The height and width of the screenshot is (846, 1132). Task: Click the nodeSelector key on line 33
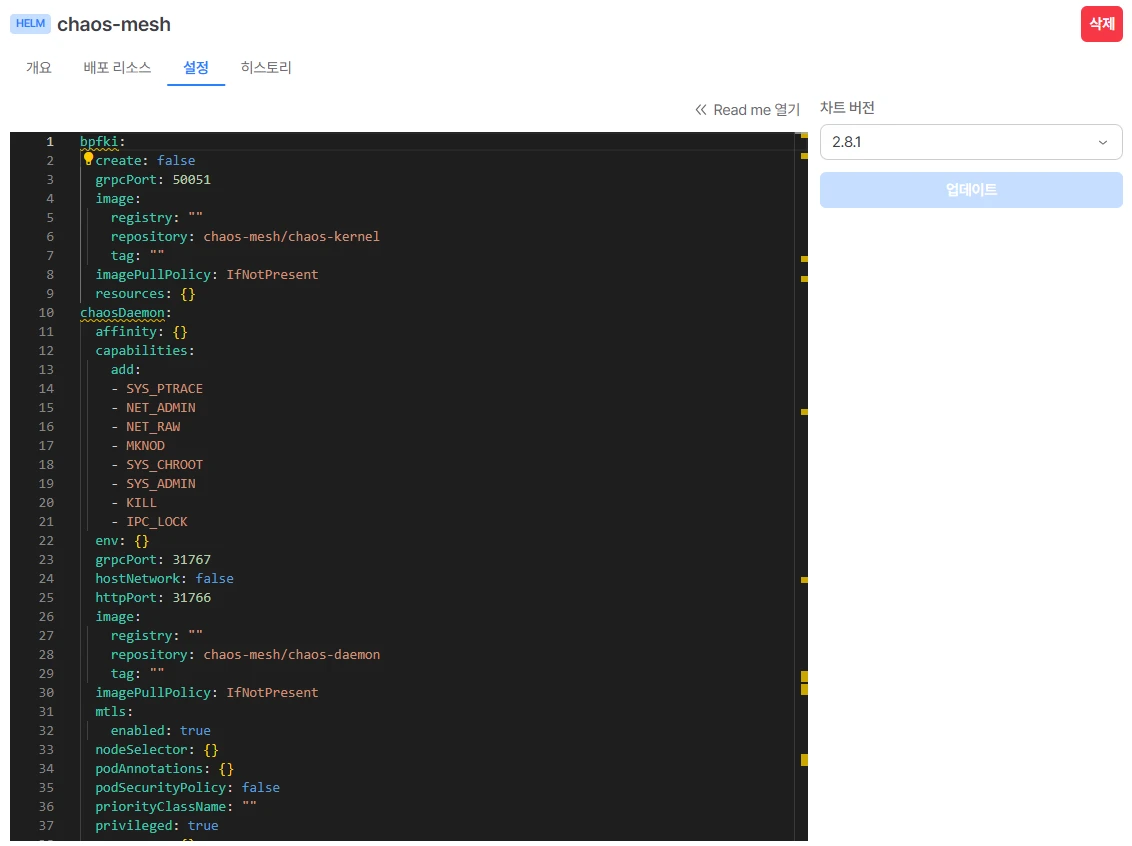(142, 749)
